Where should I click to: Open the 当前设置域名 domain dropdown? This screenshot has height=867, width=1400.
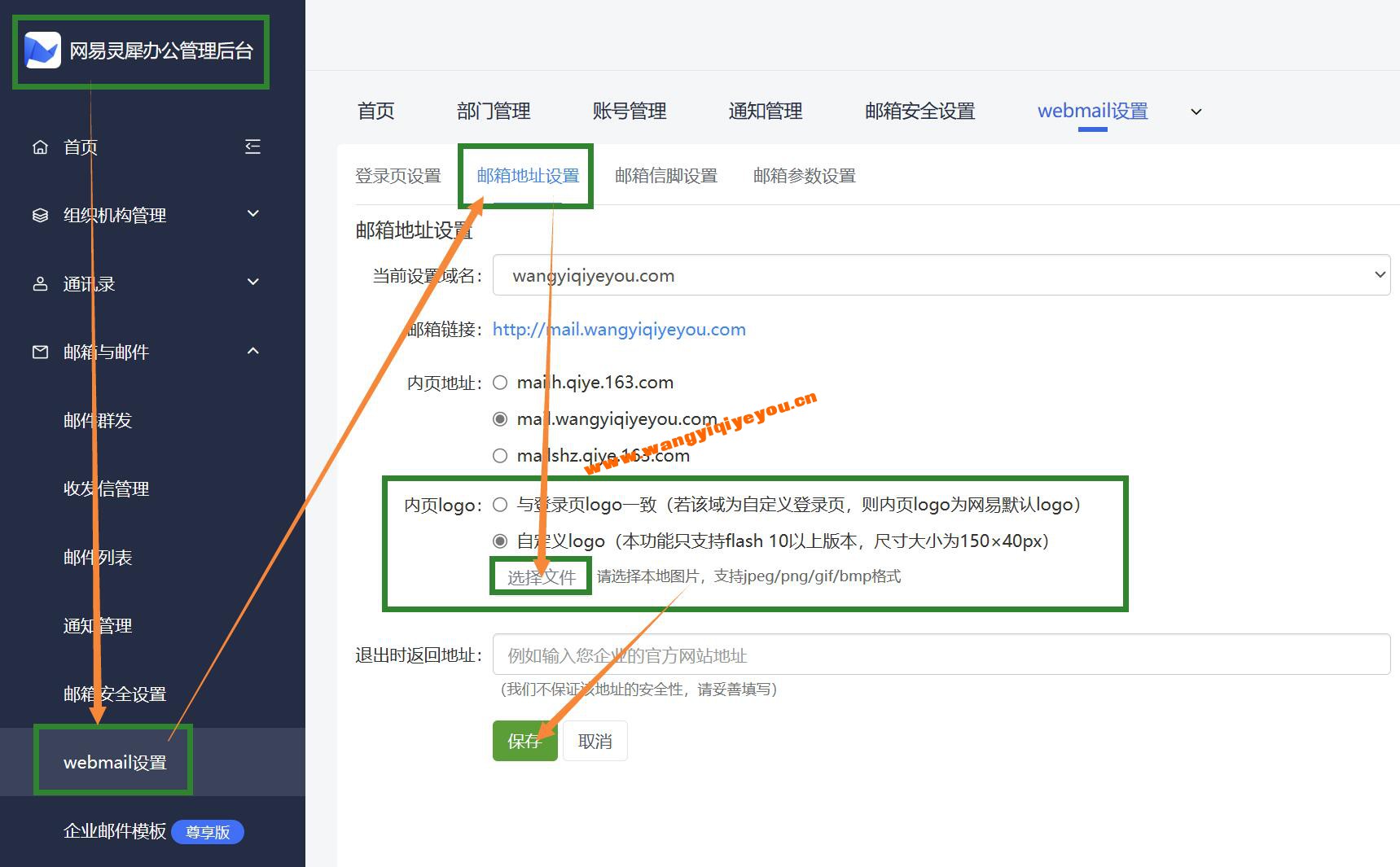(941, 275)
